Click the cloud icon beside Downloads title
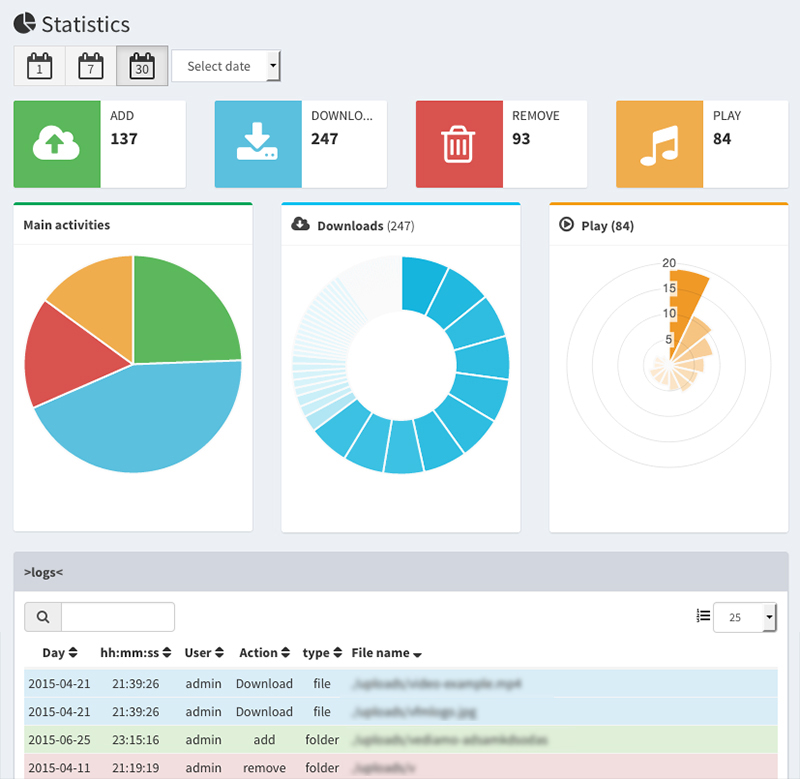The width and height of the screenshot is (800, 779). pos(300,225)
